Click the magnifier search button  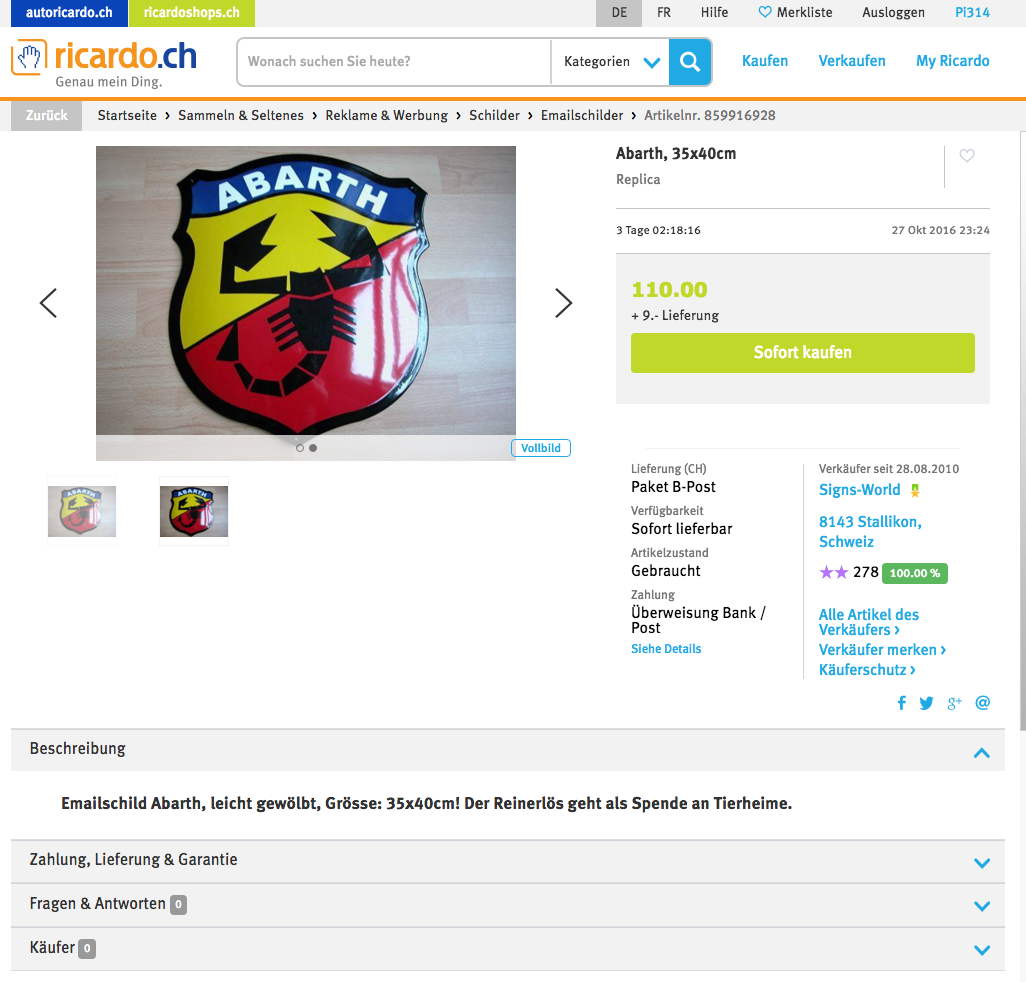click(690, 62)
